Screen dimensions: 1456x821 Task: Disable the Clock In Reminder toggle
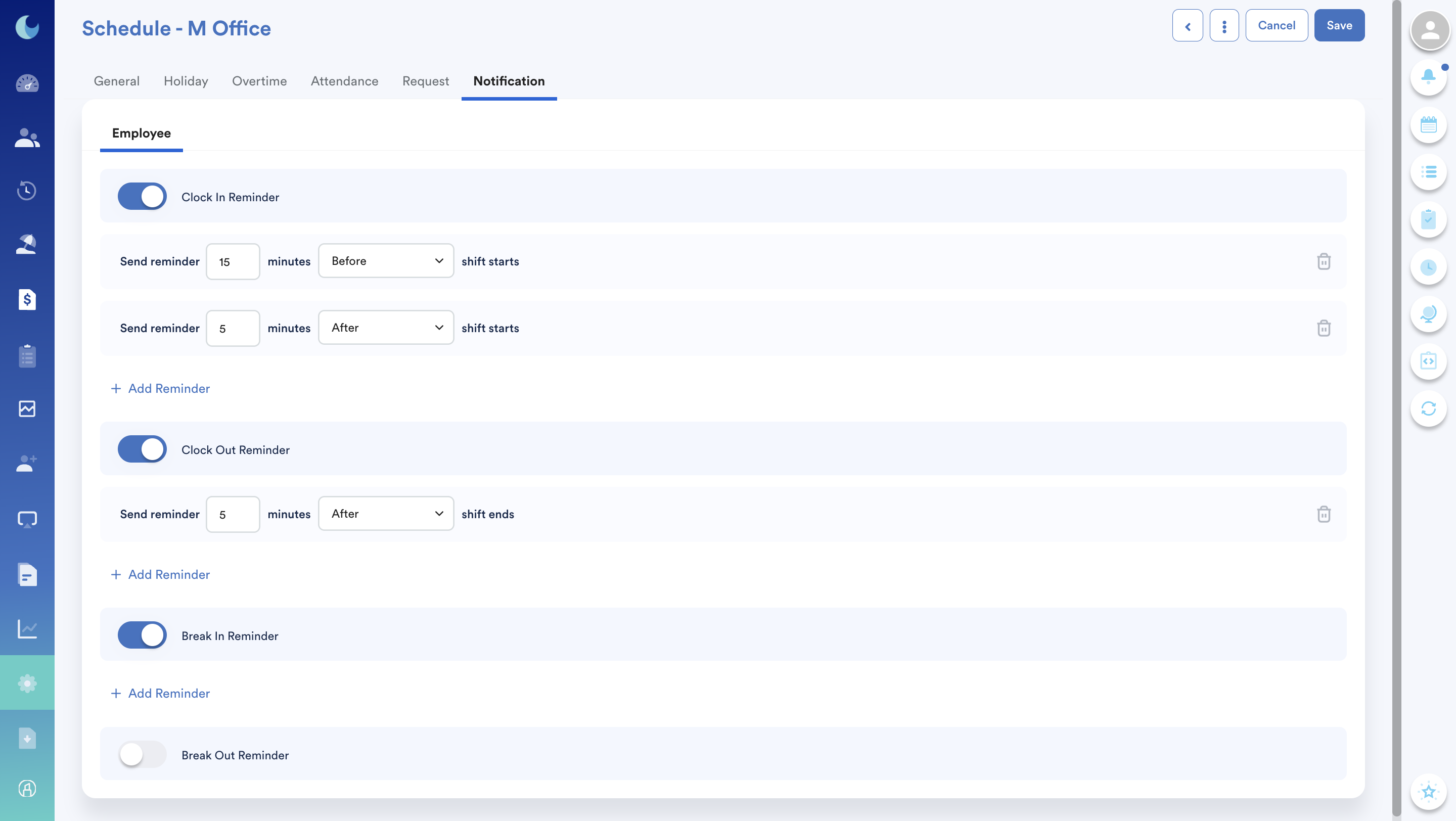142,197
